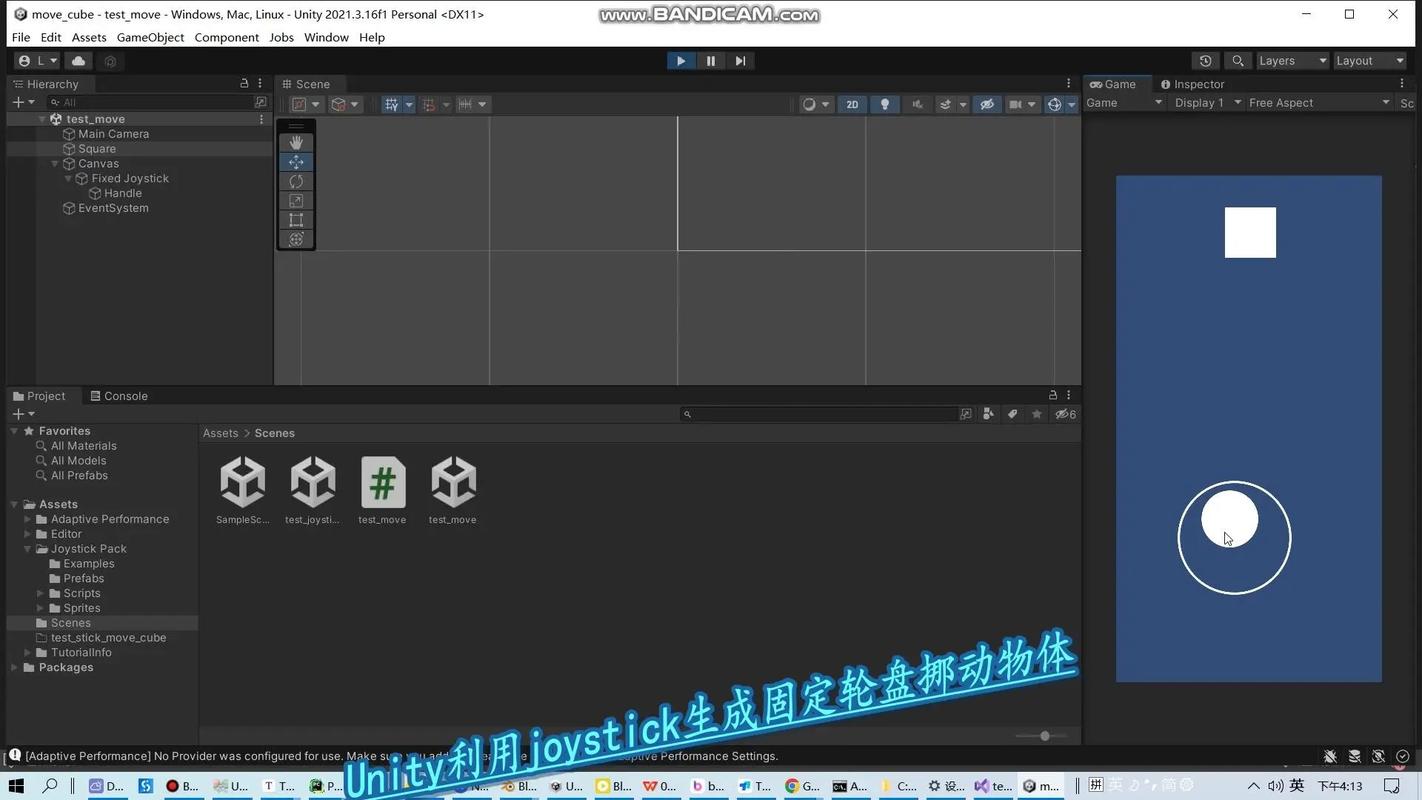Select the Move tool in Scene
This screenshot has height=800, width=1422.
pyautogui.click(x=296, y=162)
